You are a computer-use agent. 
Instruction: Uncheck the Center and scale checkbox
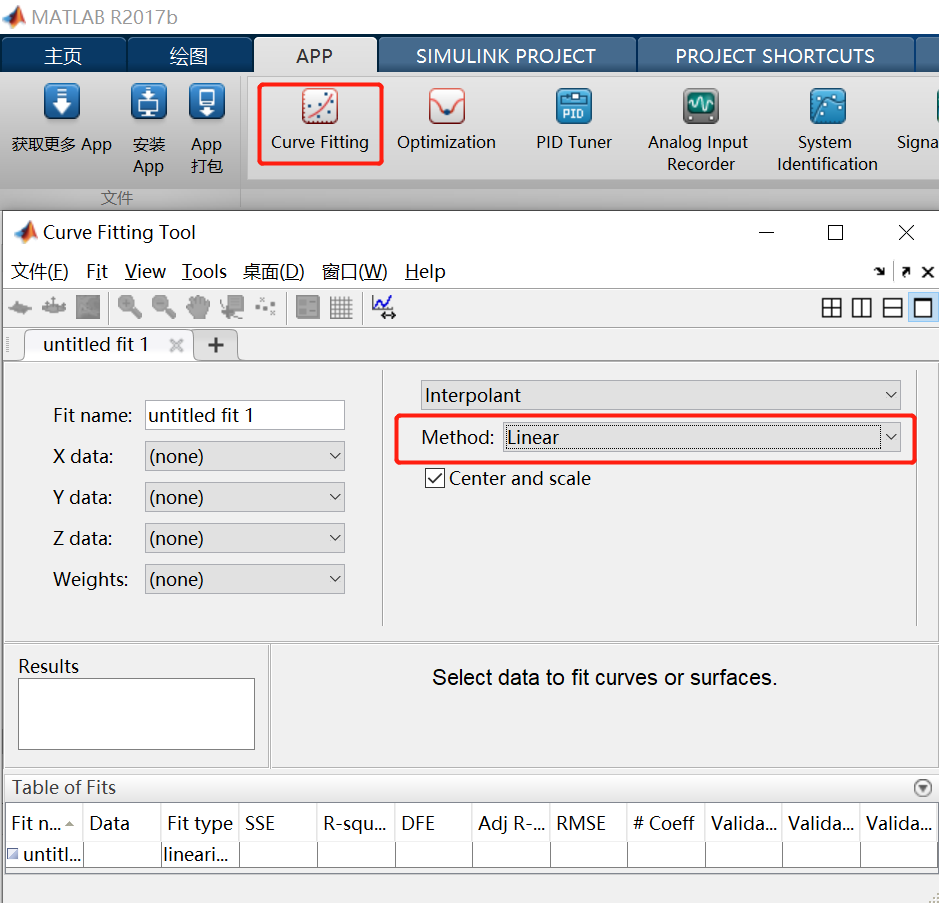[435, 478]
